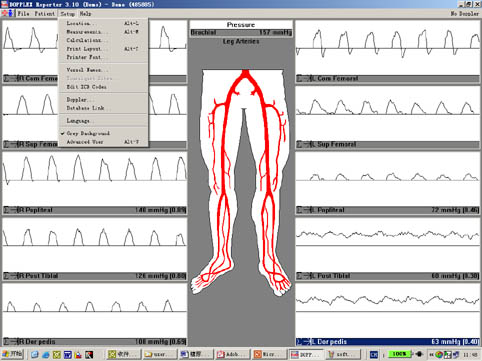The width and height of the screenshot is (482, 361).
Task: Click the sigma icon on L Dor pedis bar
Action: [300, 342]
